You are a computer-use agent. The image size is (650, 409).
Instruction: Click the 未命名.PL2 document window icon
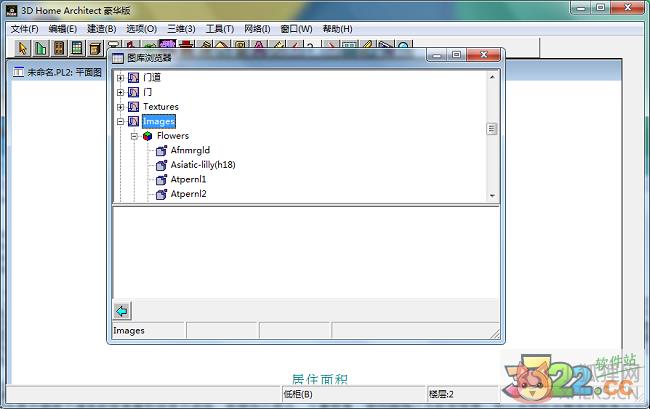coord(18,72)
